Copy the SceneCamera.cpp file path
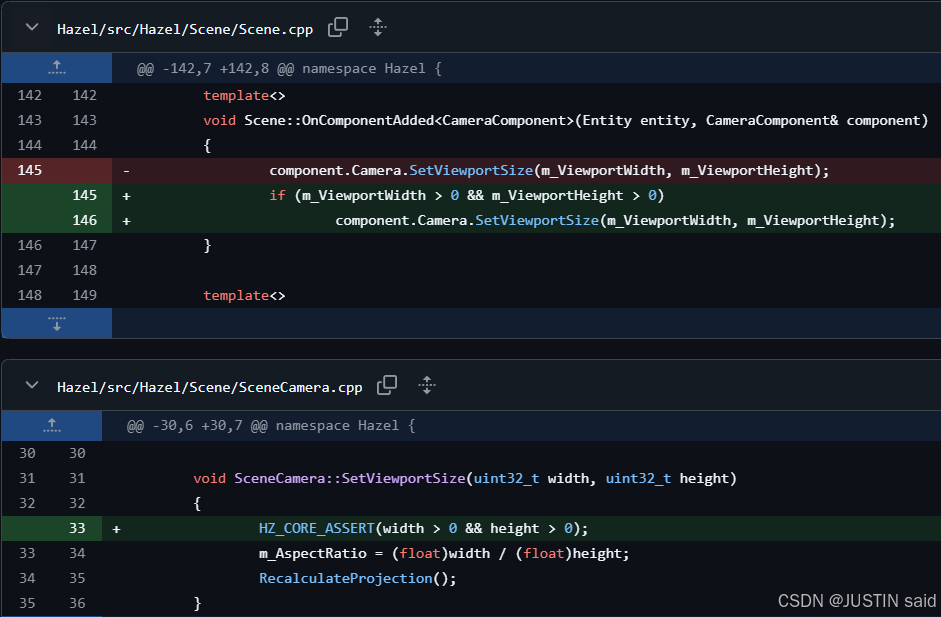The image size is (941, 617). click(387, 385)
